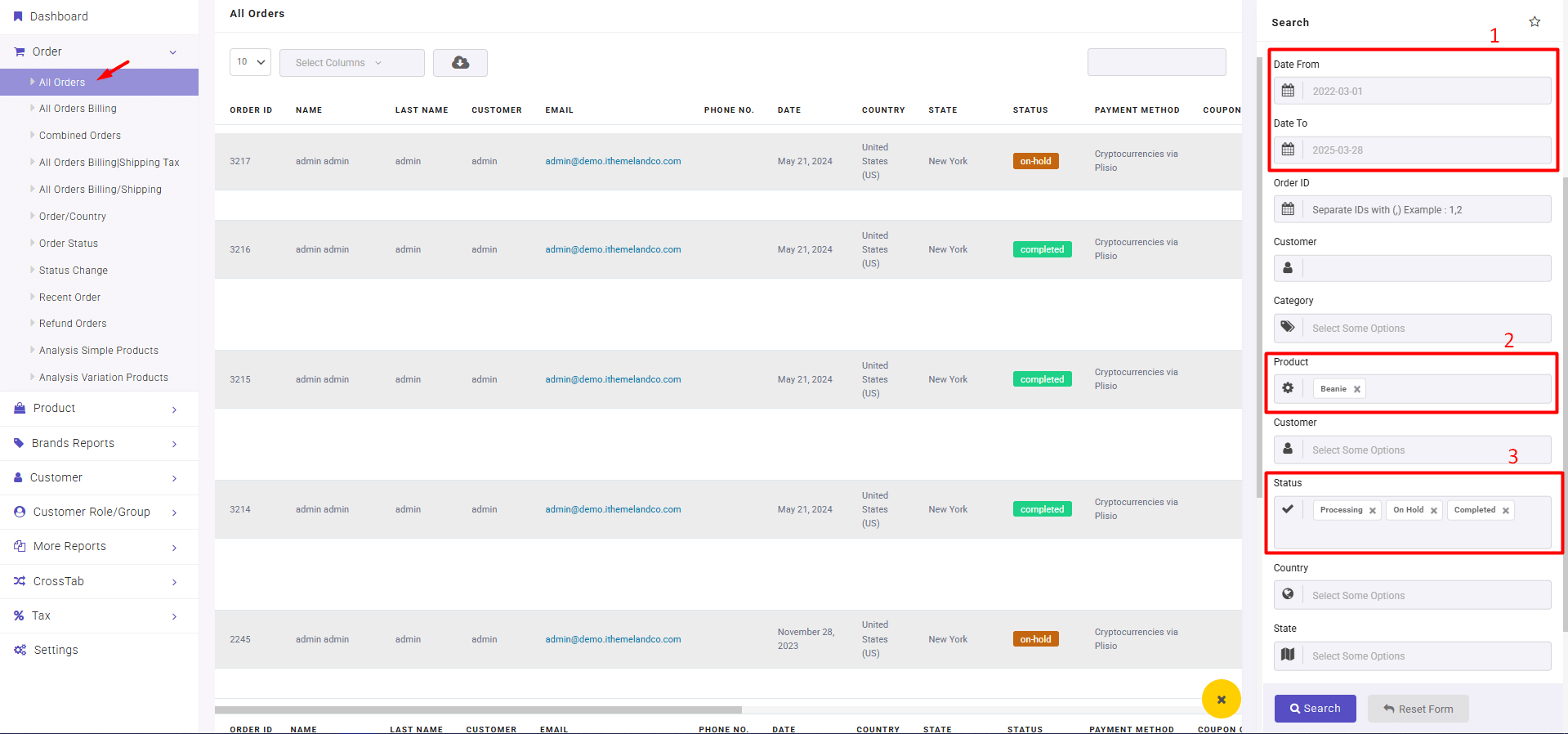Sort by DATE column header

[x=788, y=110]
